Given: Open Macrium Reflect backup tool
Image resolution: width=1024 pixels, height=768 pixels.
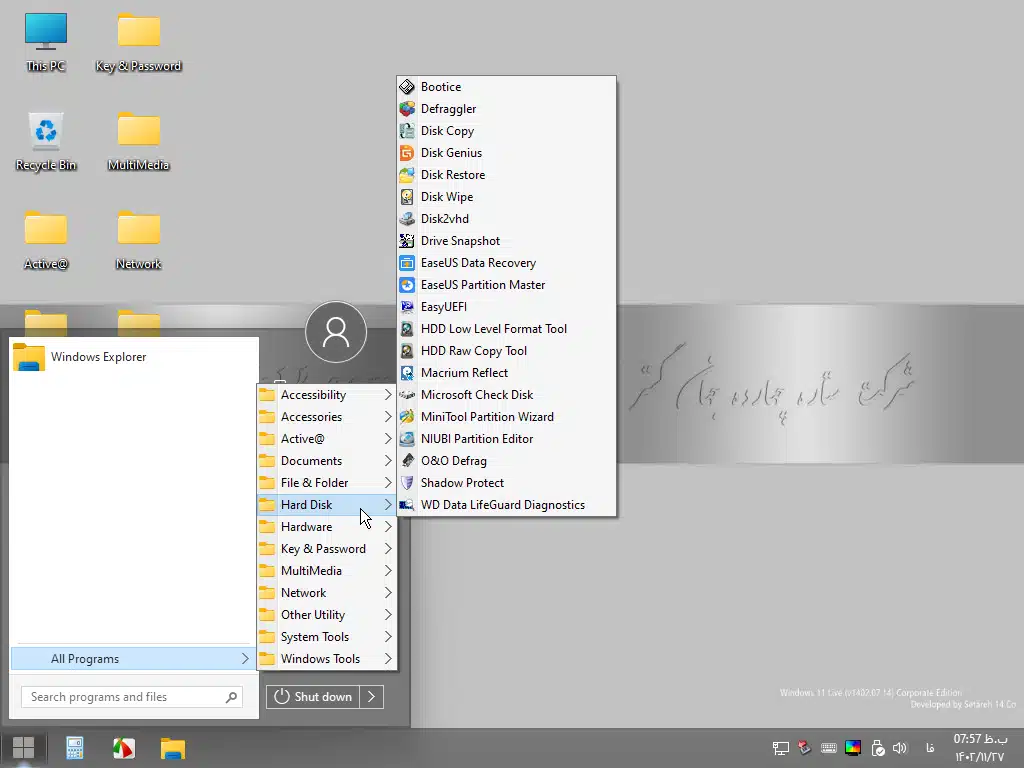Looking at the screenshot, I should point(463,373).
